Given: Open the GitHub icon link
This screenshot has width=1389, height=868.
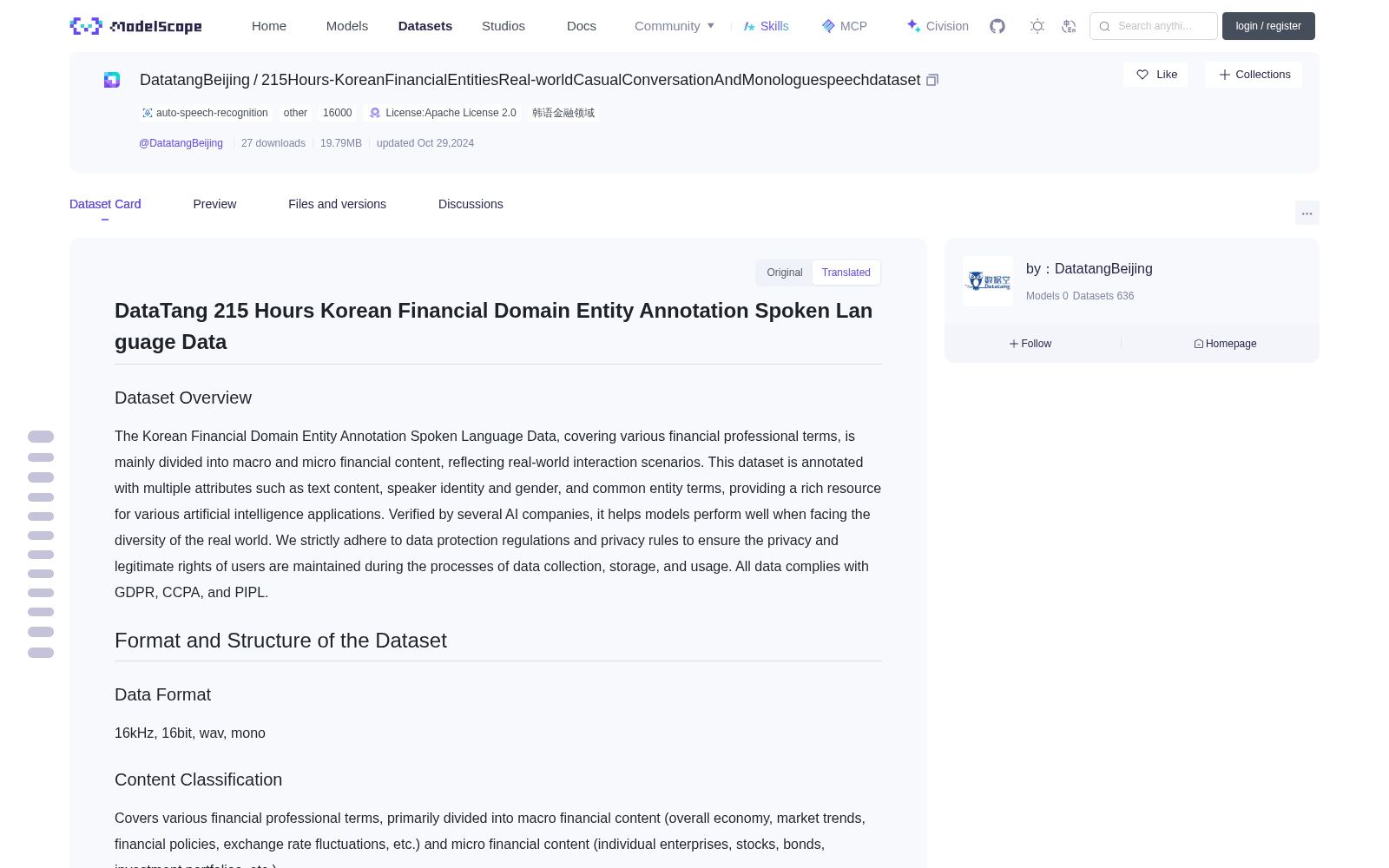Looking at the screenshot, I should coord(997,26).
